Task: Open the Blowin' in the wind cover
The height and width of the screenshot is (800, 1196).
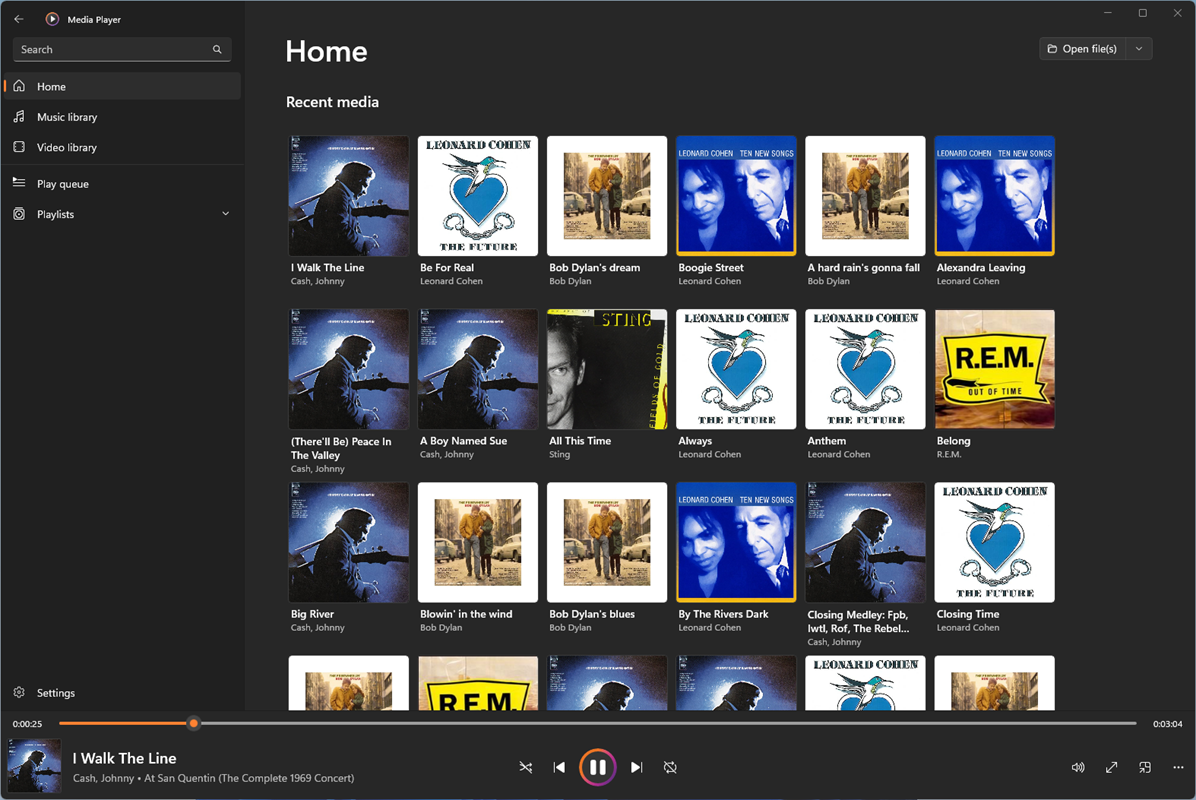Action: (477, 542)
